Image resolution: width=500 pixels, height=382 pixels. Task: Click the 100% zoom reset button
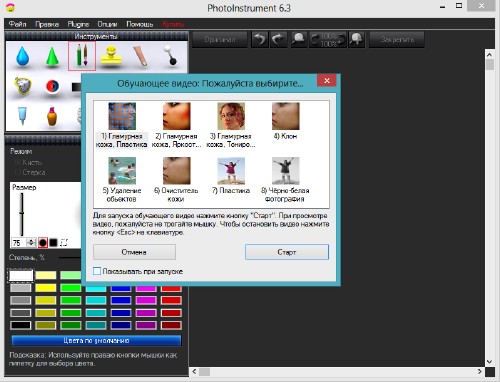pos(328,40)
